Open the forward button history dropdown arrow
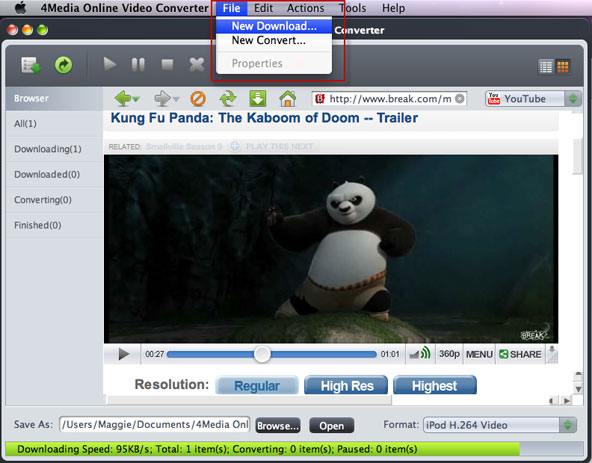The height and width of the screenshot is (463, 592). pos(176,99)
